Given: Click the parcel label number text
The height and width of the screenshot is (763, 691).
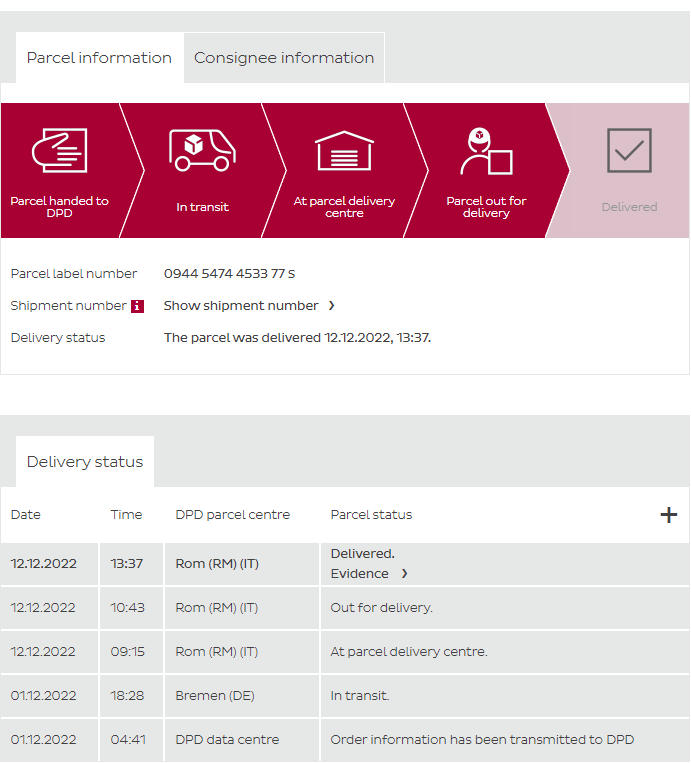Looking at the screenshot, I should [x=229, y=274].
